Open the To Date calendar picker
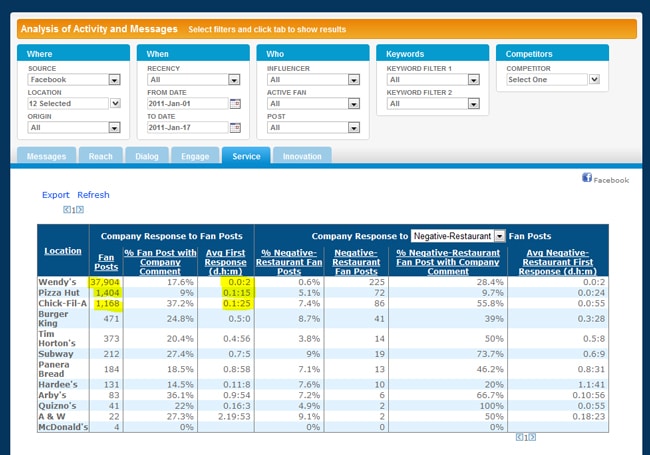 coord(235,128)
